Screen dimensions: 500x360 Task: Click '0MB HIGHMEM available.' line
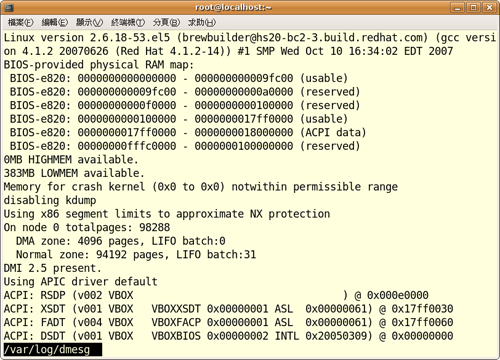(71, 160)
